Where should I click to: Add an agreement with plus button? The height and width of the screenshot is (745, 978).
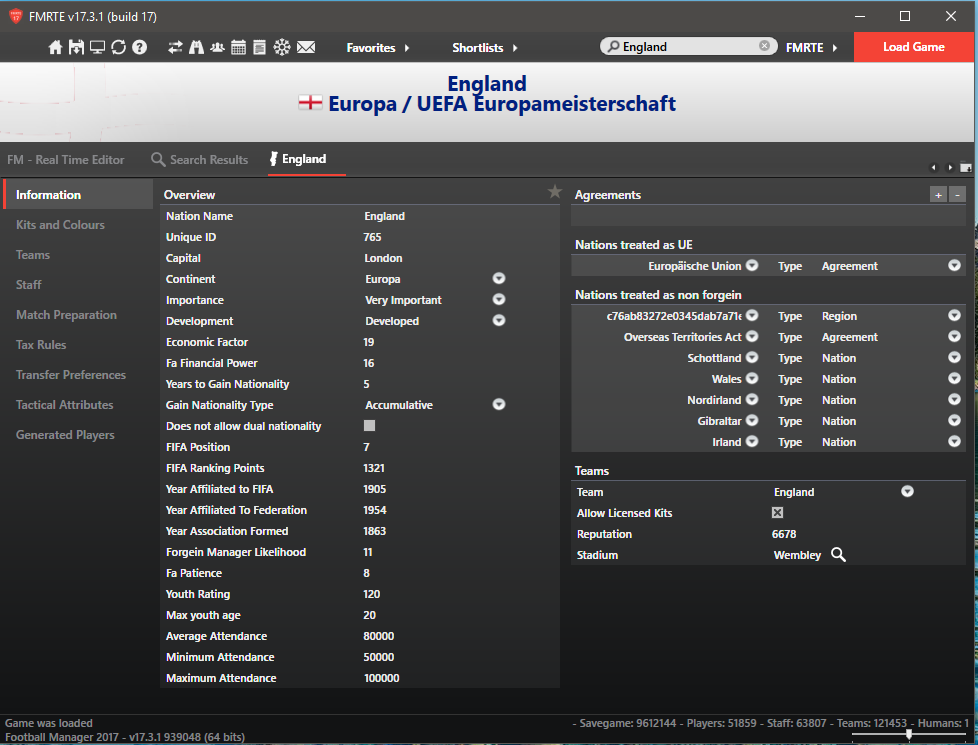[938, 195]
